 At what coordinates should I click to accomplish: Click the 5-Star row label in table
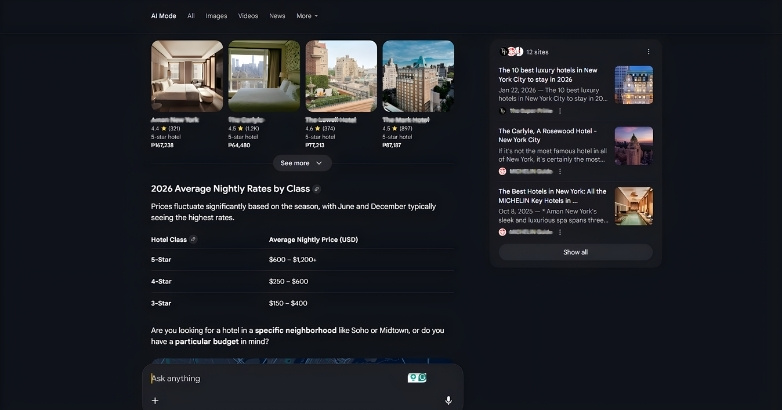click(161, 259)
